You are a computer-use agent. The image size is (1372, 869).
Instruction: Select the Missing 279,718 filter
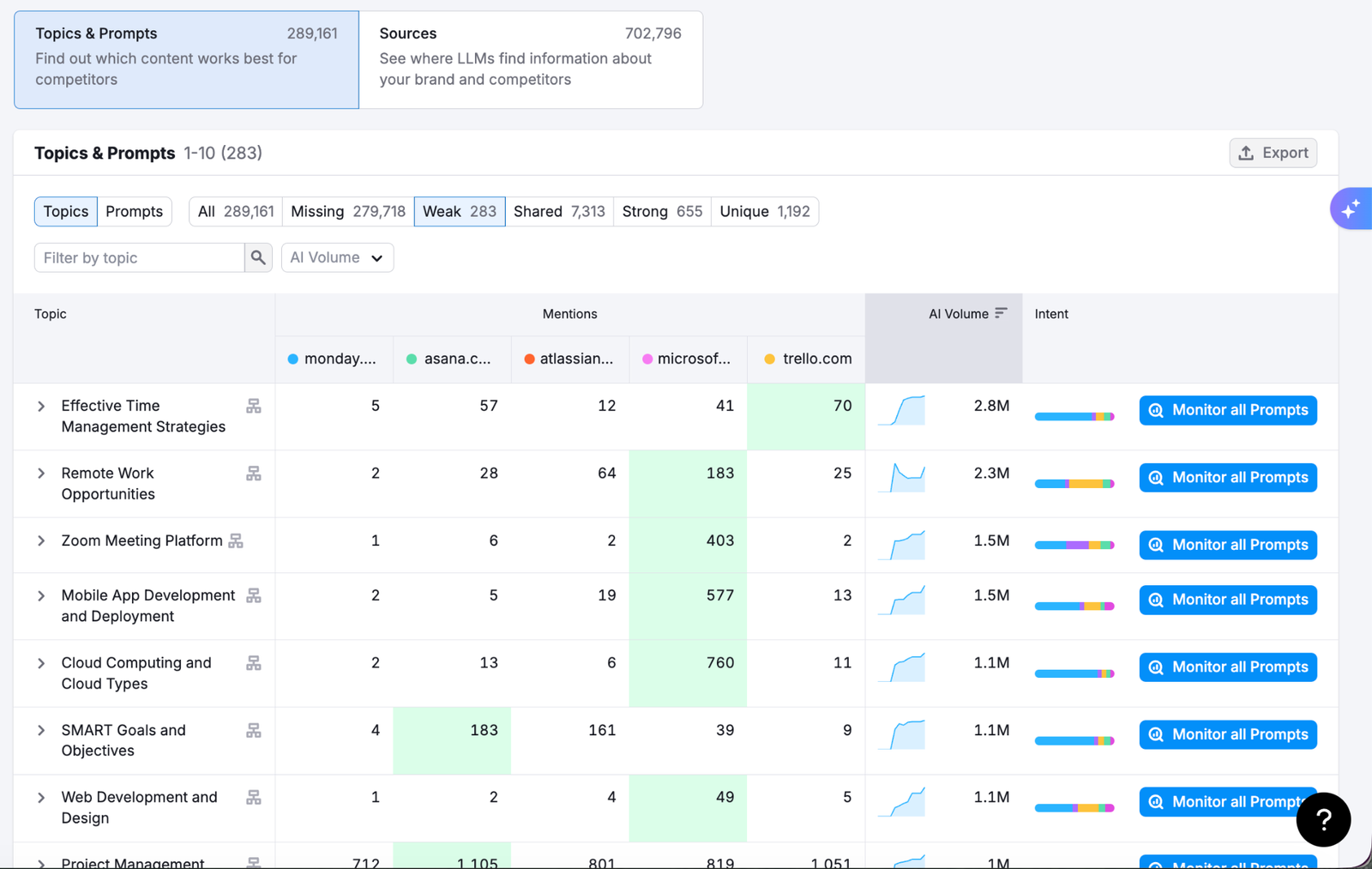(348, 211)
